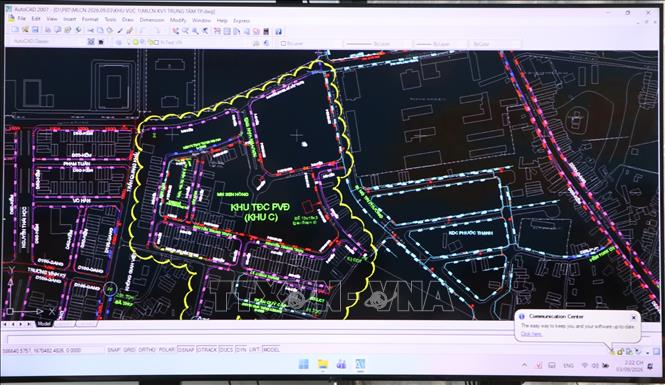Select the Match Properties brush tool
Screen dimensions: 665x385
(x=120, y=31)
